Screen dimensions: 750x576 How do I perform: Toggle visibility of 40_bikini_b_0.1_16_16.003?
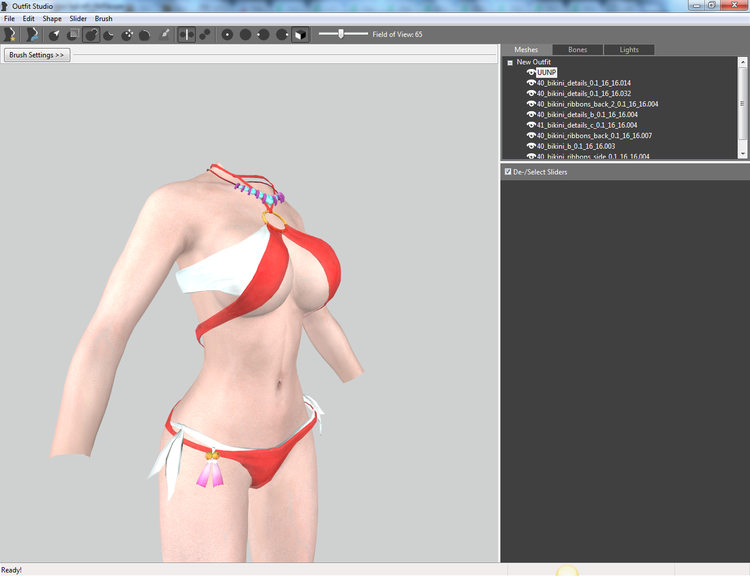[x=531, y=146]
